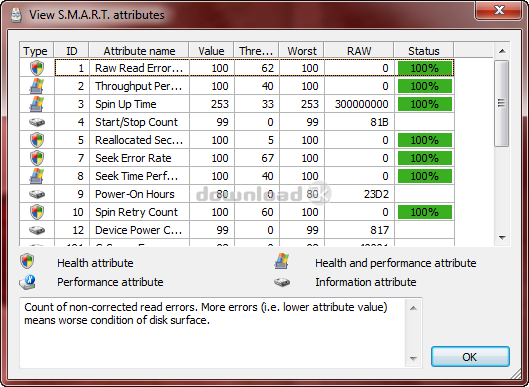The height and width of the screenshot is (387, 529).
Task: Click the 100% status bar of Seek Error Rate
Action: [x=424, y=158]
